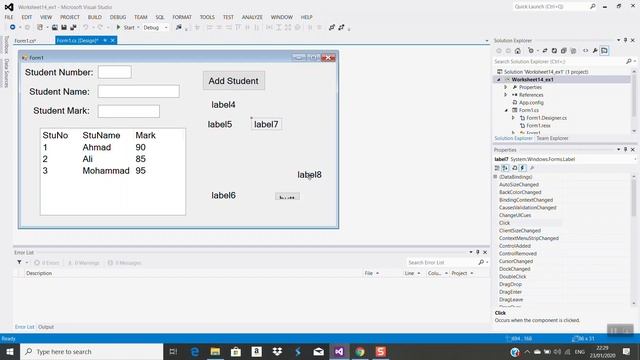Click the Save toolbar icon
Image resolution: width=640 pixels, height=360 pixels.
tap(64, 27)
